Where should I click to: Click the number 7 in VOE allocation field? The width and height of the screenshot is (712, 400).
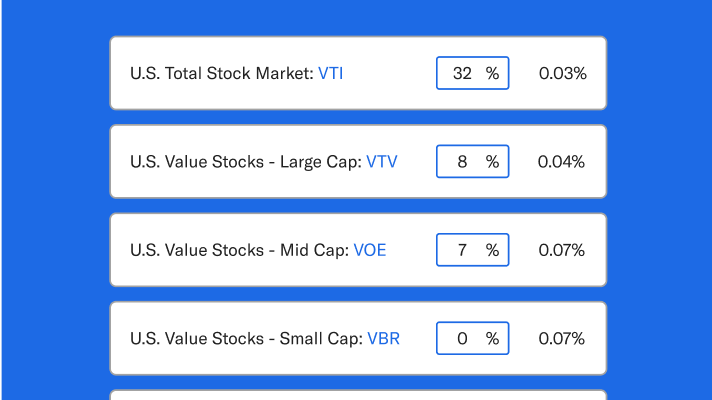pos(462,250)
